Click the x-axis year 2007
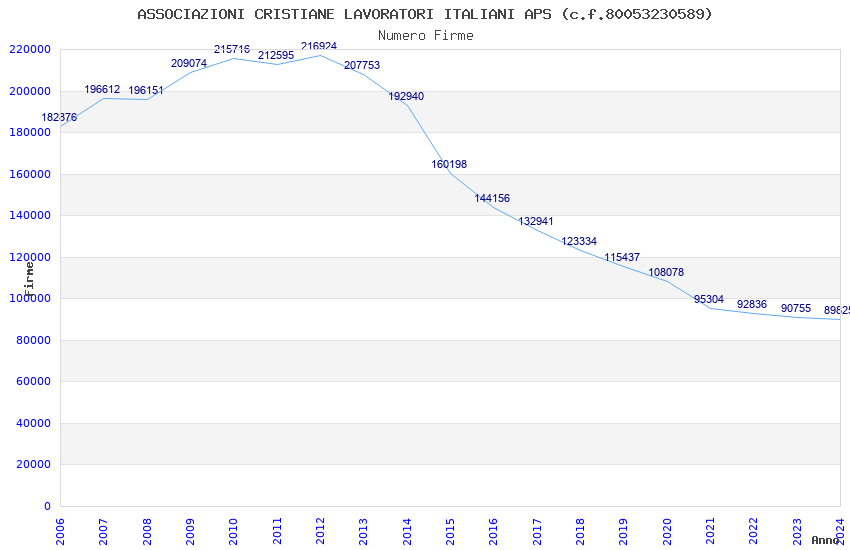This screenshot has width=850, height=550. (x=104, y=532)
